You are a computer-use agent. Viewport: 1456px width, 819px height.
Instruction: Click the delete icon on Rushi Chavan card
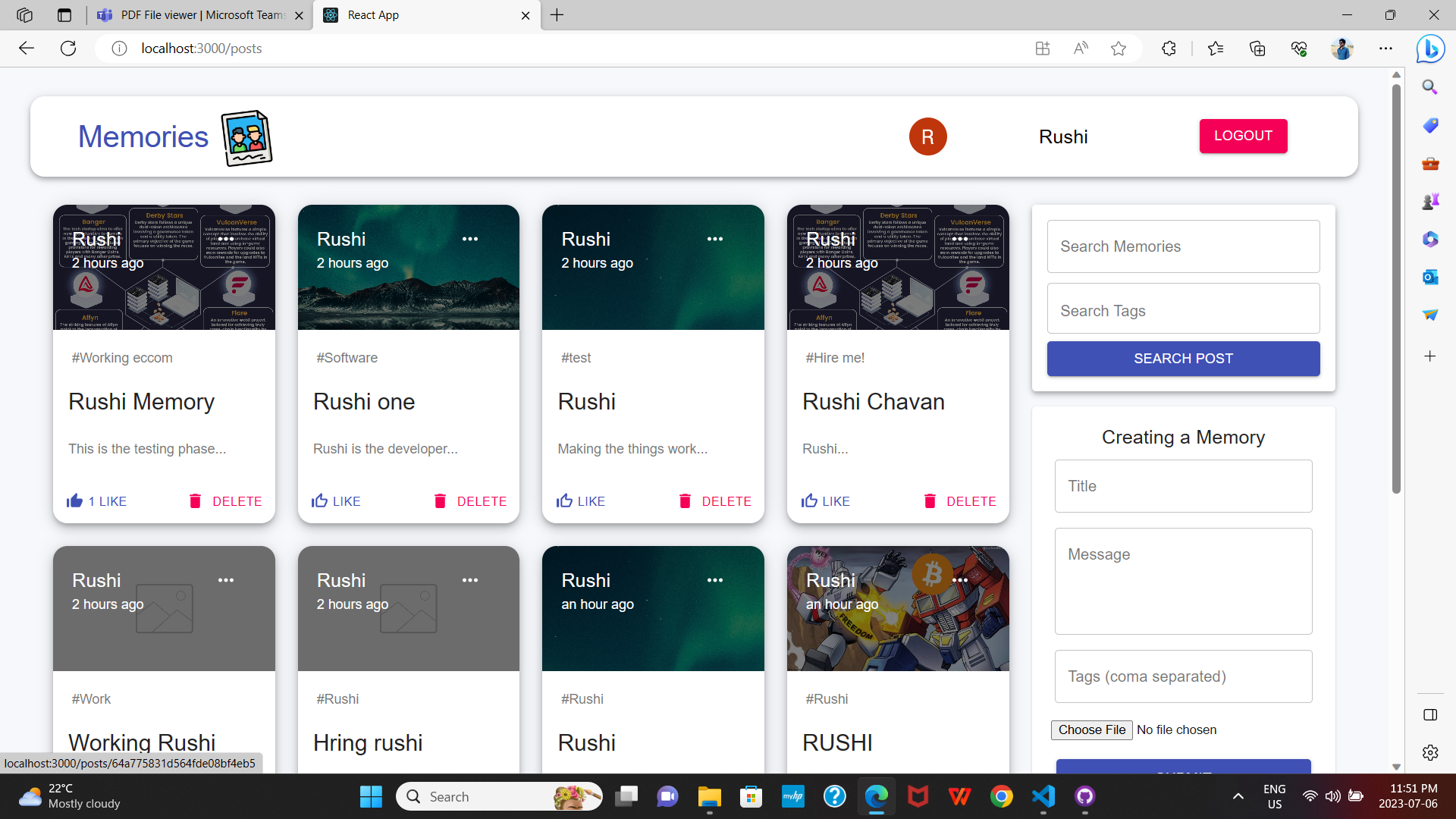click(x=930, y=500)
